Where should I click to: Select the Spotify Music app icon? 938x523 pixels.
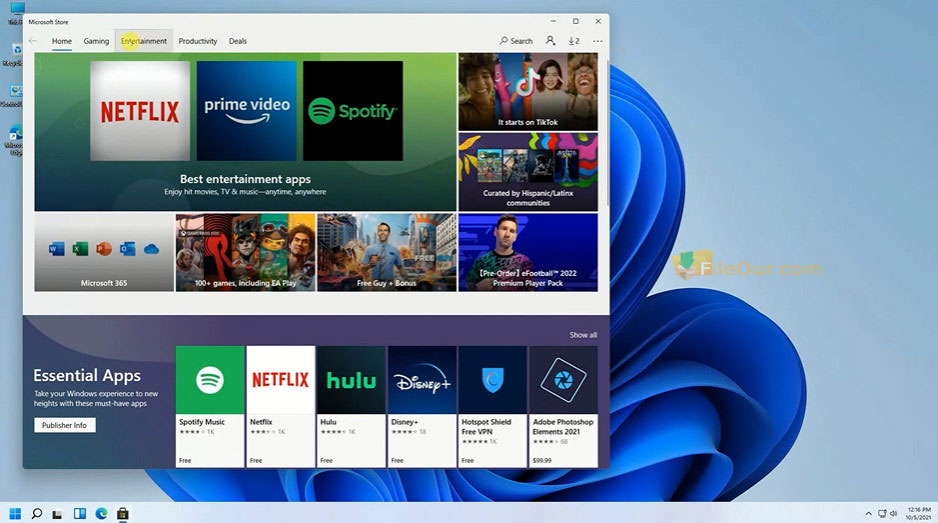(210, 380)
